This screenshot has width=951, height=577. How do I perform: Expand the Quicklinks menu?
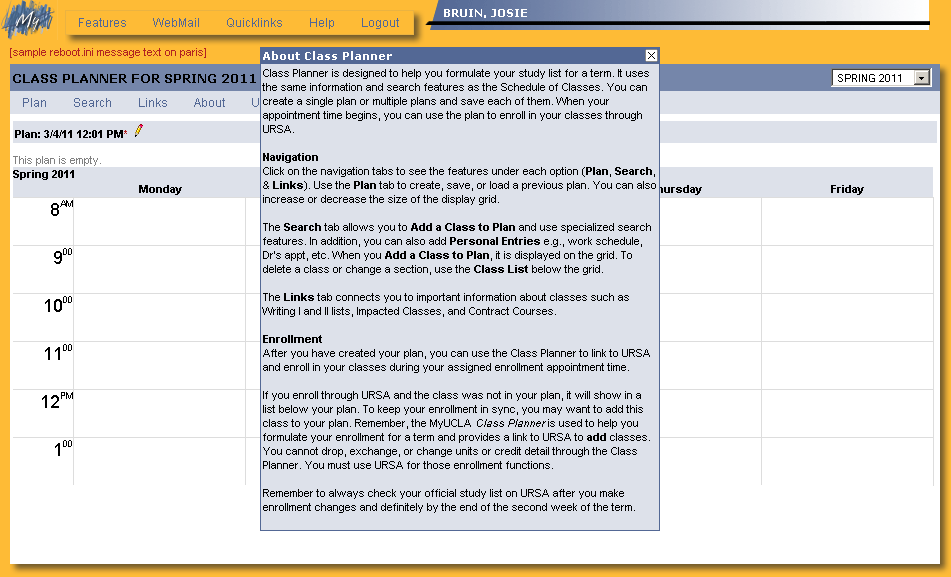(x=254, y=23)
